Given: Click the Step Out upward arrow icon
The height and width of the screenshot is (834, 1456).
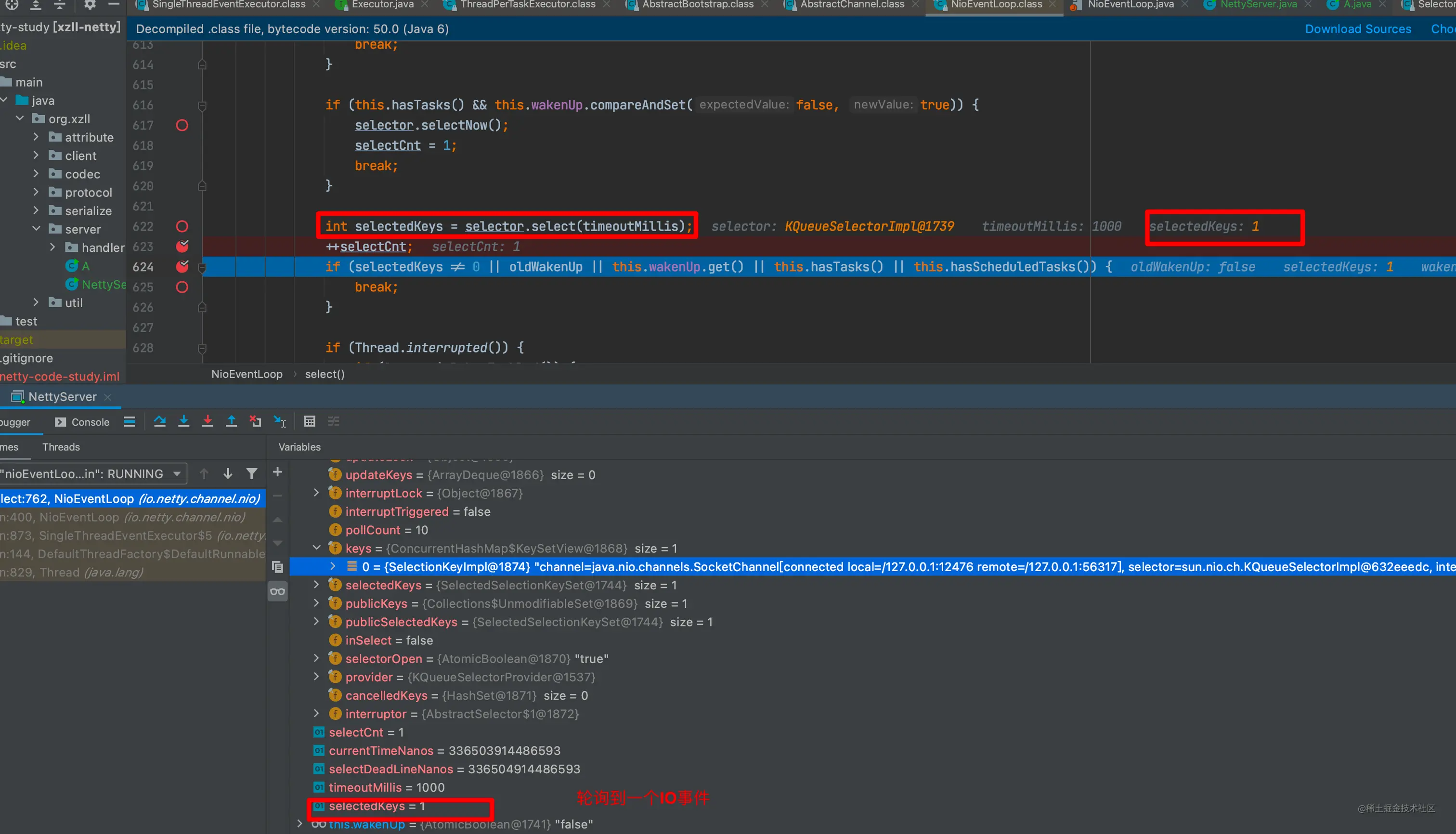Looking at the screenshot, I should [232, 422].
